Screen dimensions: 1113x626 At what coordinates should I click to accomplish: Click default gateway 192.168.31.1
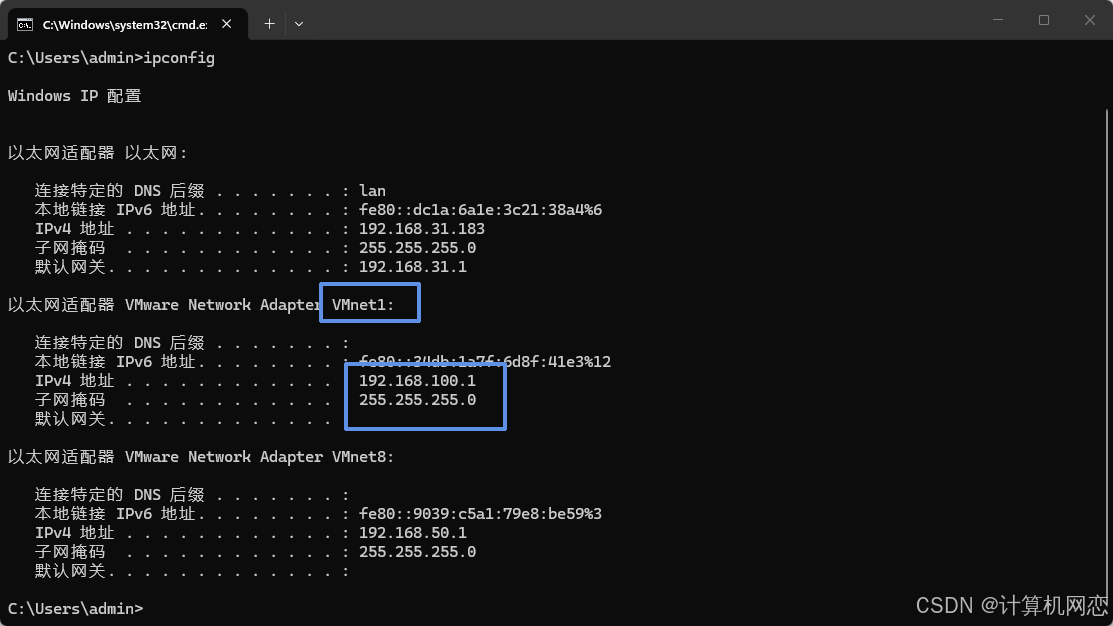(413, 267)
